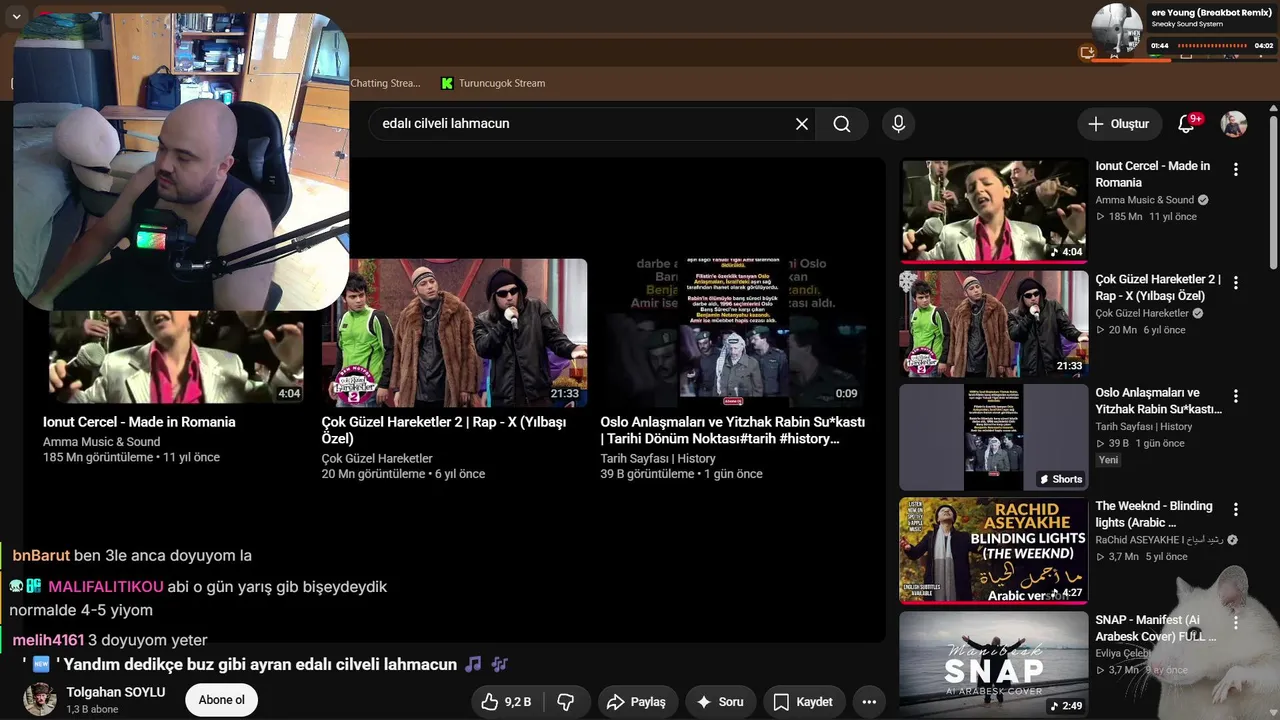
Task: Open sidebar thumbnail for Çok Güzel Hareketler 2
Action: click(x=993, y=324)
